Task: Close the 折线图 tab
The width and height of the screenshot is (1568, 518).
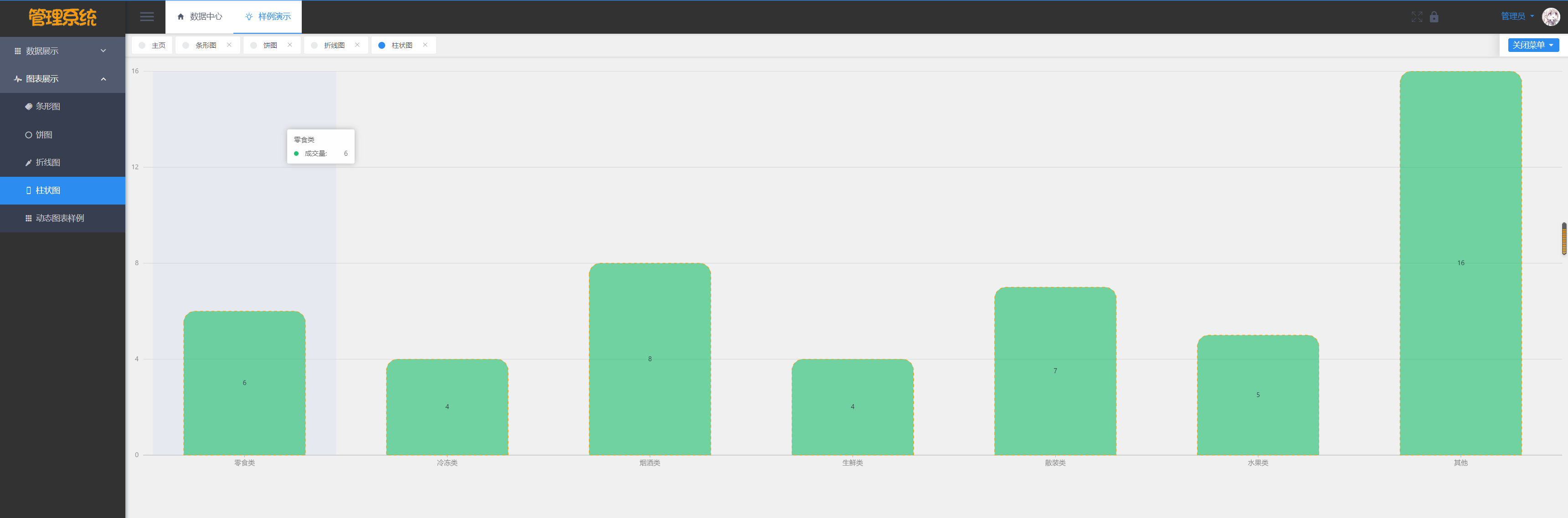Action: 357,45
